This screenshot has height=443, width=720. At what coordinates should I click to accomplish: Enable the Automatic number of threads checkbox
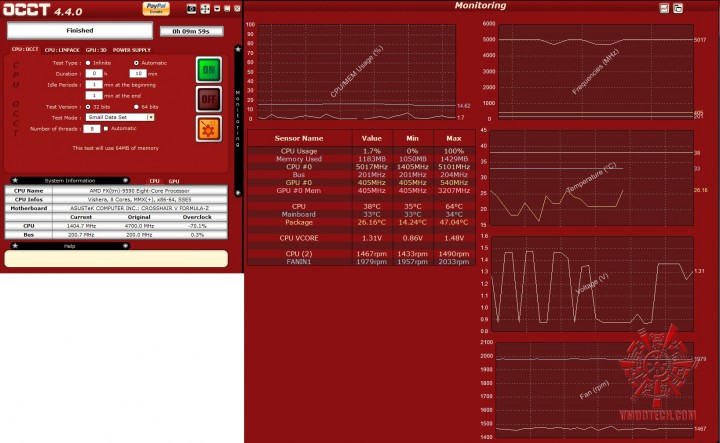click(106, 129)
